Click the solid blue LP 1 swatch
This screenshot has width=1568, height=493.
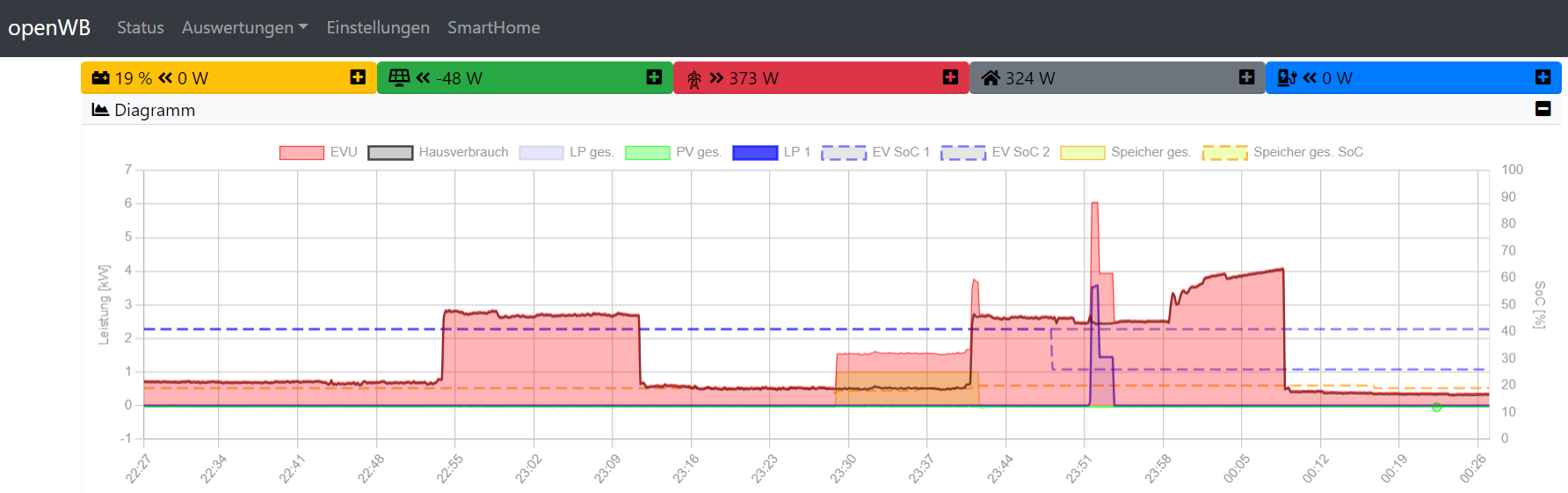coord(755,153)
